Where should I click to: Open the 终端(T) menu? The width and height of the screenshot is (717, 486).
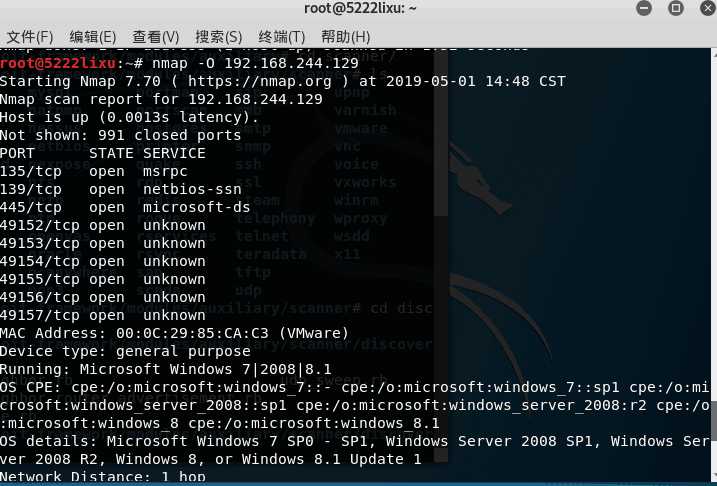[281, 37]
